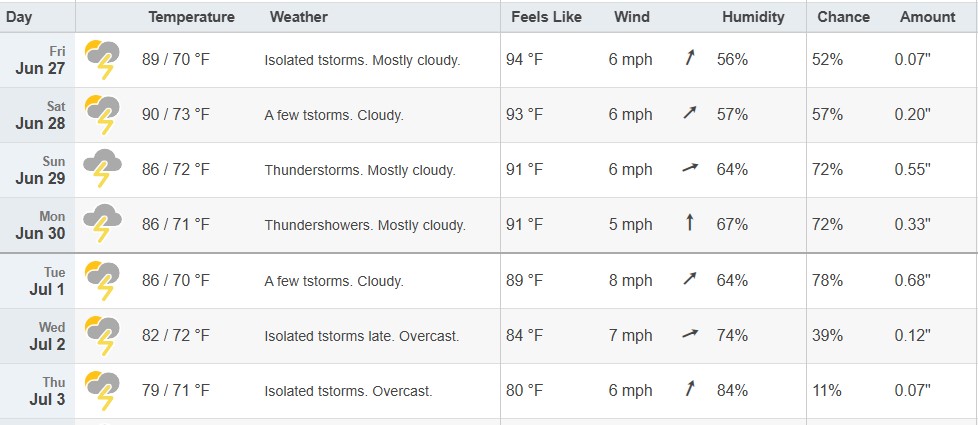Click the Chance column header
This screenshot has height=425, width=978.
point(843,17)
